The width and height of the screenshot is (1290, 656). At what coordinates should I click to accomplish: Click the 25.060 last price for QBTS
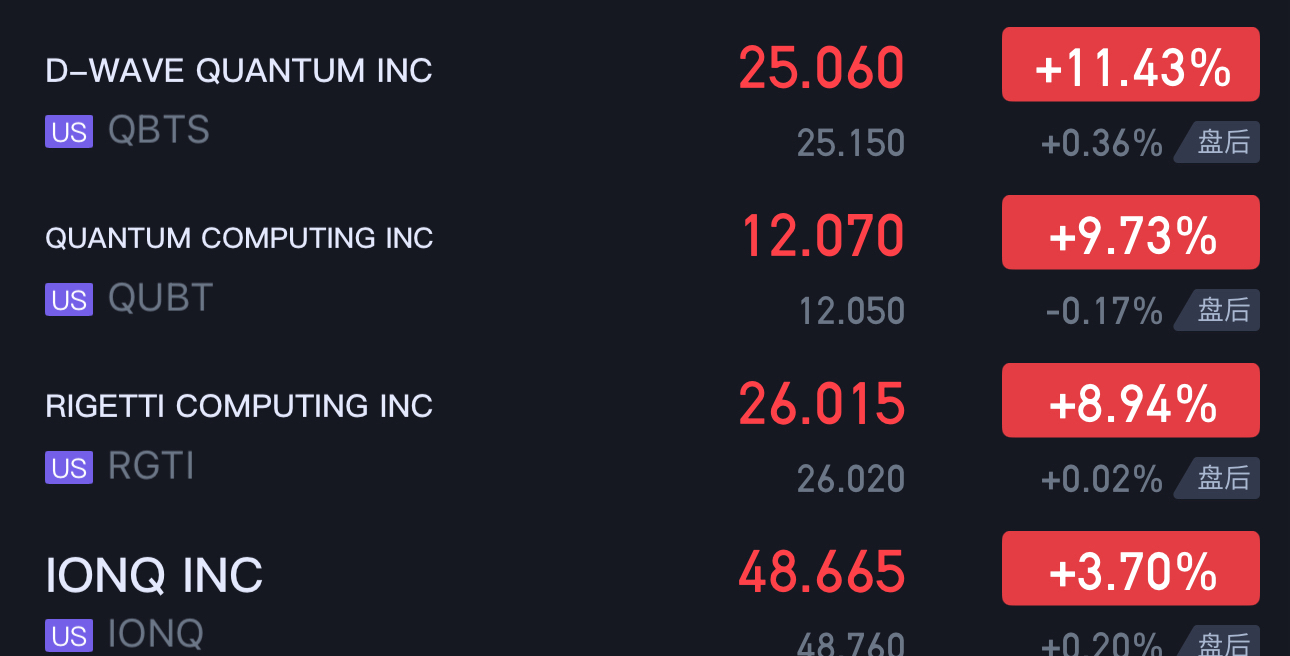point(821,68)
